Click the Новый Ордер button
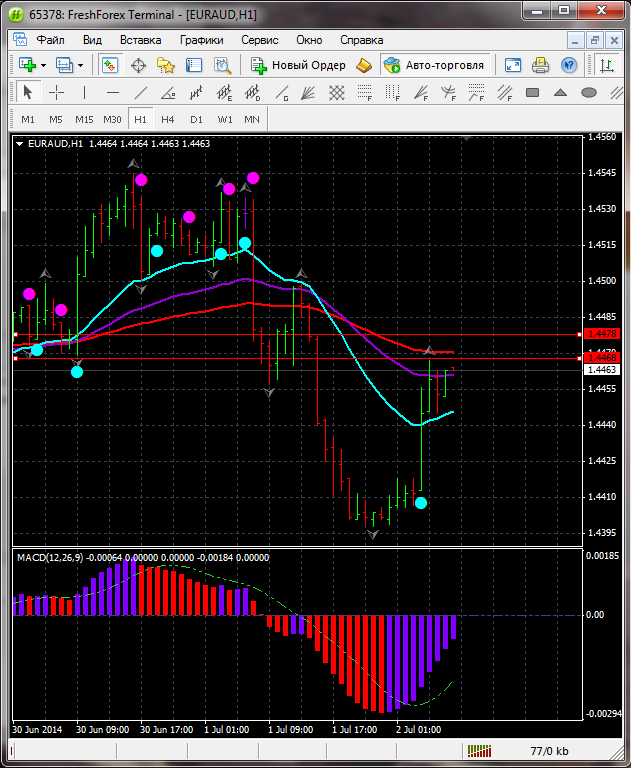632x768 pixels. 298,65
